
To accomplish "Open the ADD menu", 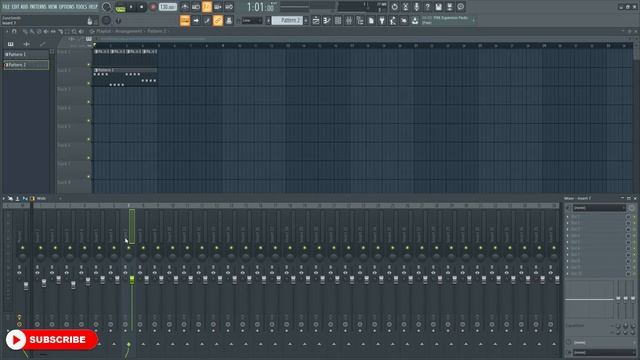I will (24, 7).
